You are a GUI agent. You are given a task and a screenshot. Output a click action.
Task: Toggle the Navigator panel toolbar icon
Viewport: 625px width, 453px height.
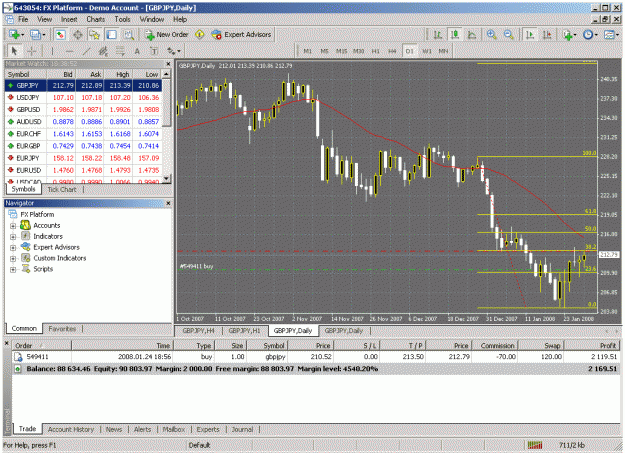pos(94,35)
